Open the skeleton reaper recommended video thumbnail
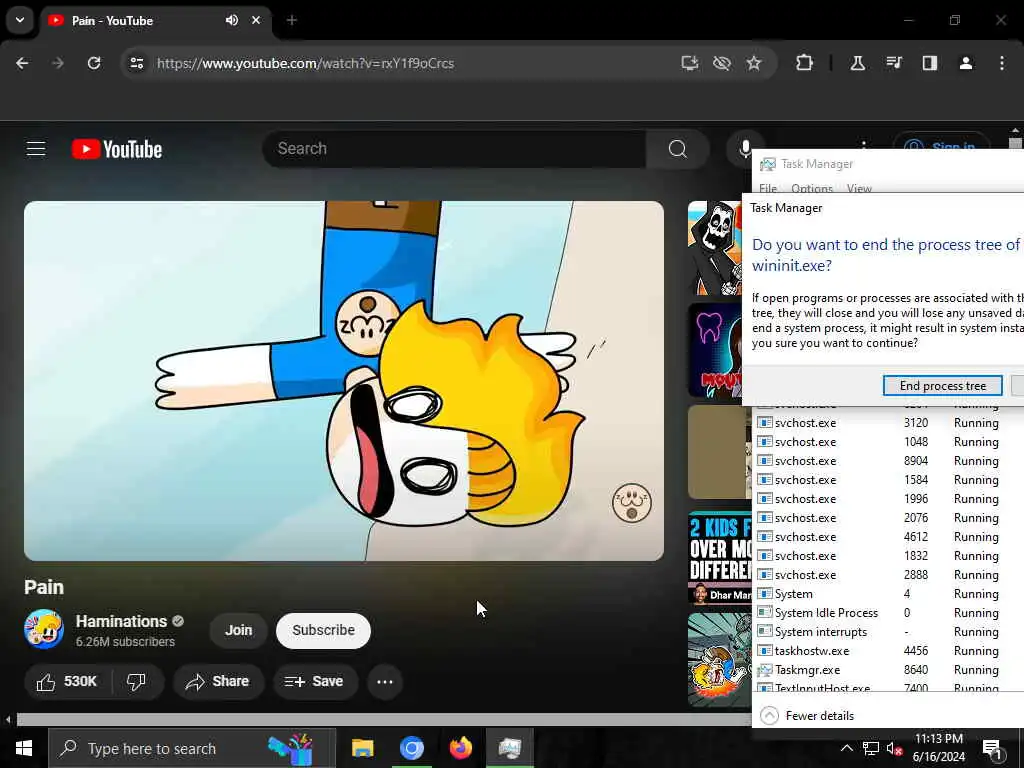The height and width of the screenshot is (768, 1024). point(715,248)
